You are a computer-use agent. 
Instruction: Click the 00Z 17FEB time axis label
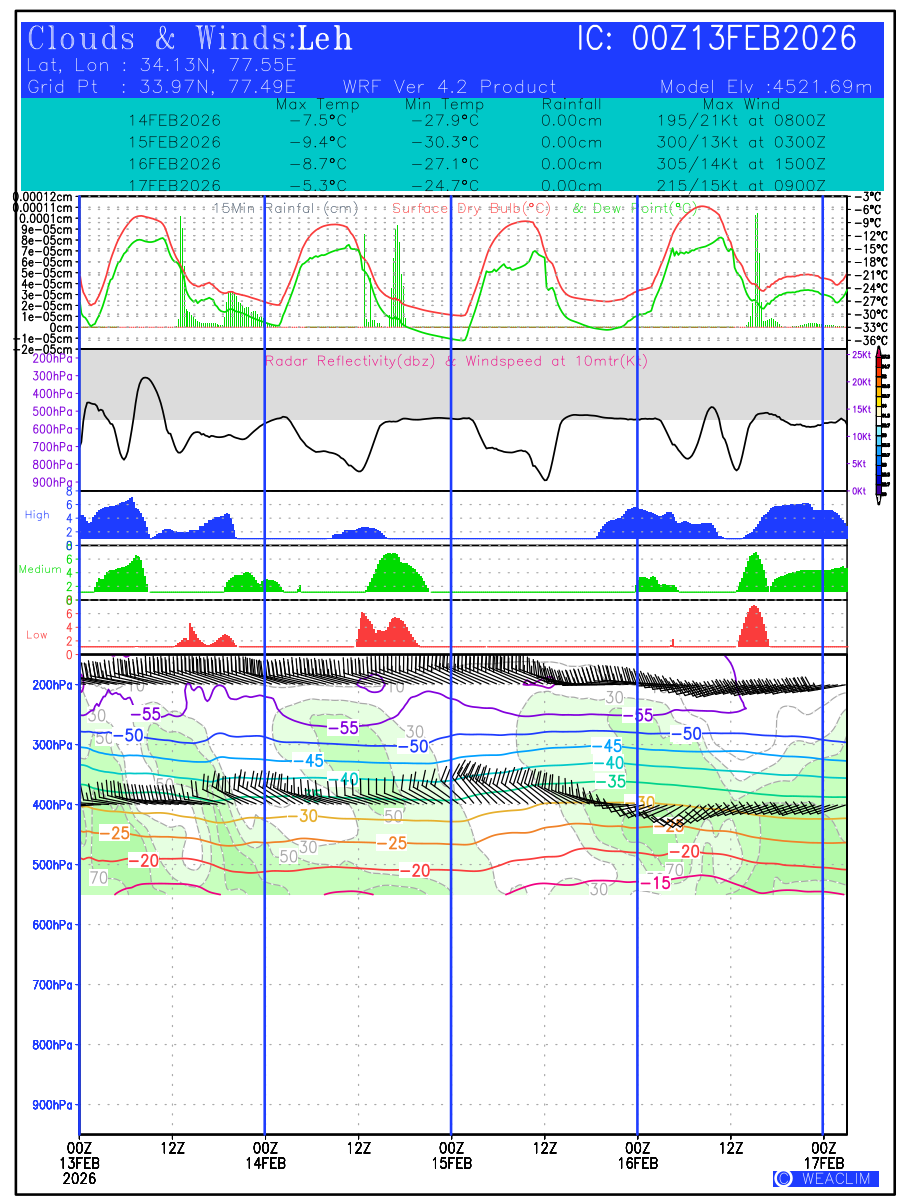(x=823, y=1153)
